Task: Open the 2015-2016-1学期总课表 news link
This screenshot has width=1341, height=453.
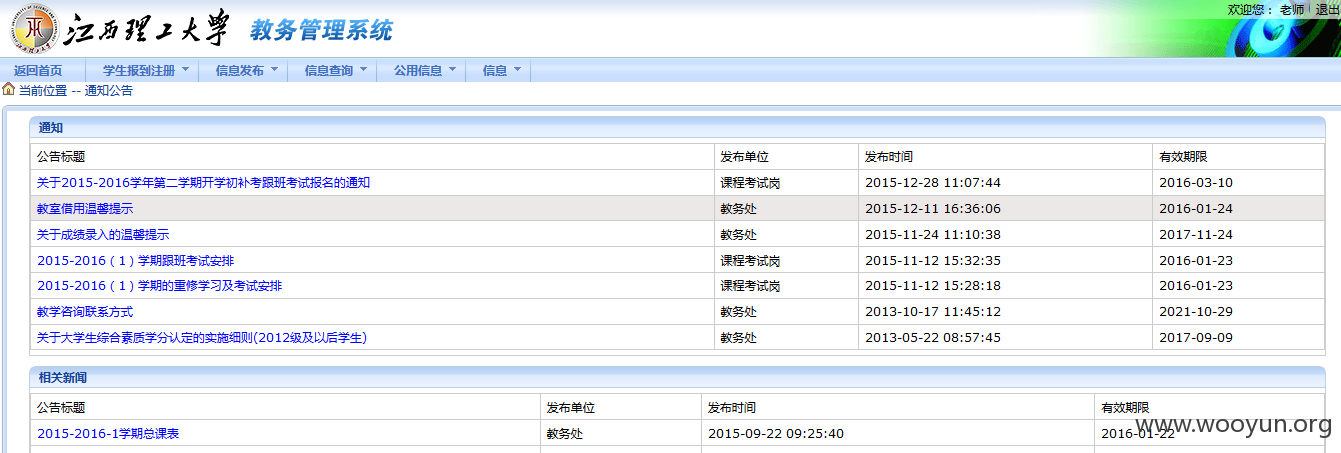Action: 108,434
